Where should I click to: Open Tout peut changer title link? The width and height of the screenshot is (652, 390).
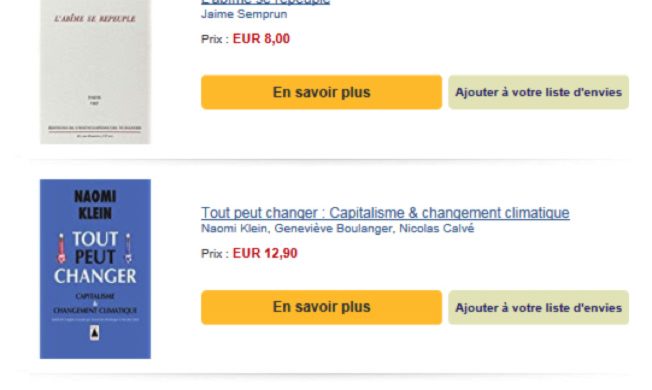[x=385, y=213]
